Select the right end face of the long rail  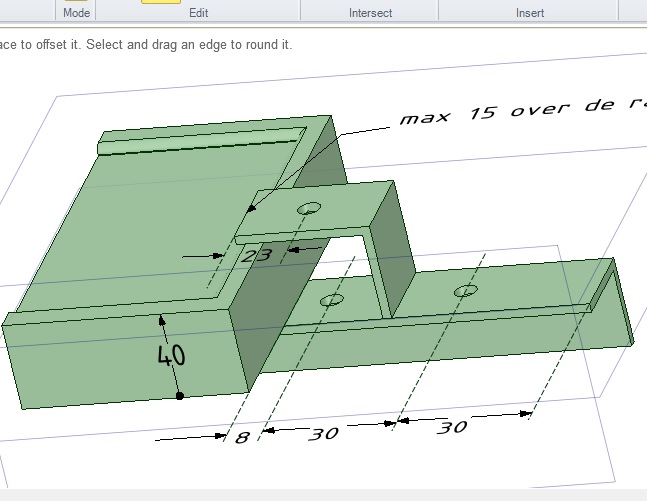tap(622, 305)
